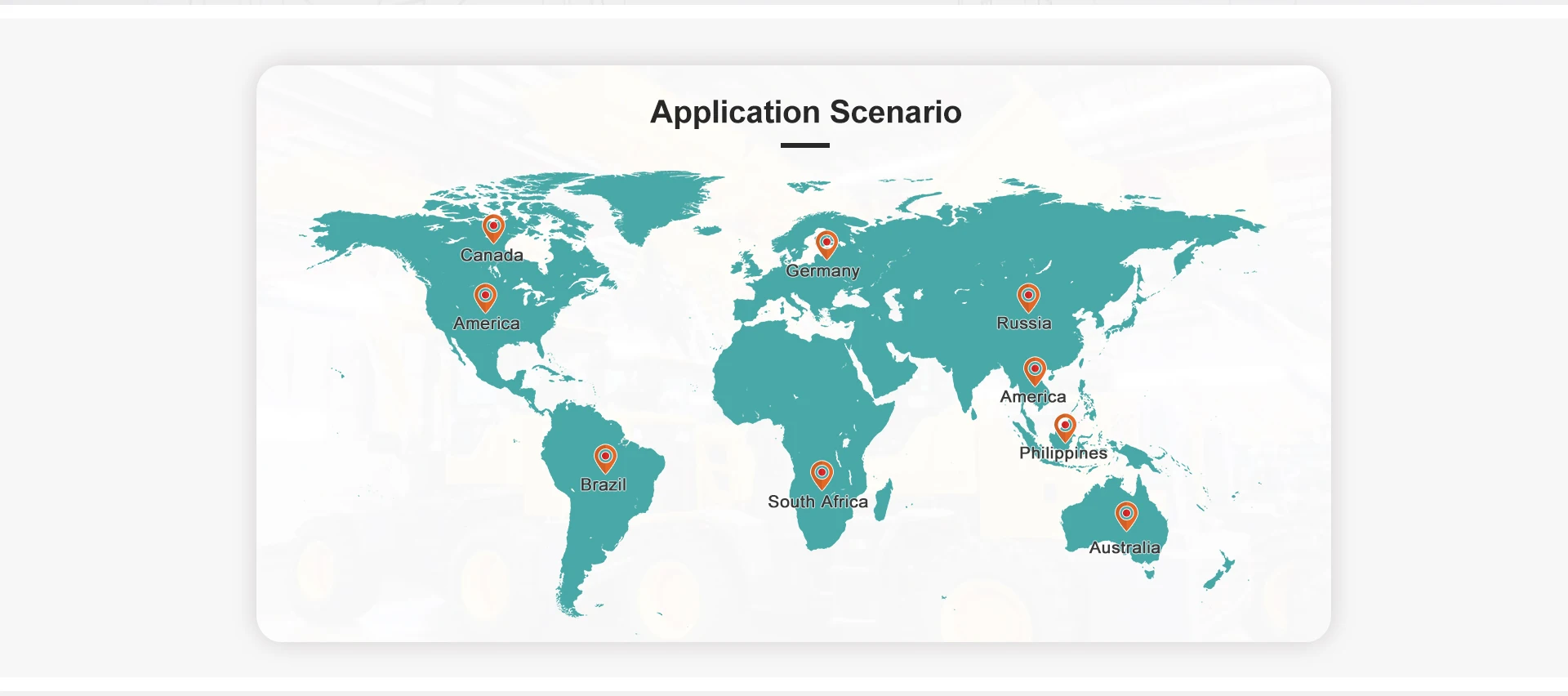Click the Russia text label
The width and height of the screenshot is (1568, 696).
pyautogui.click(x=1024, y=323)
